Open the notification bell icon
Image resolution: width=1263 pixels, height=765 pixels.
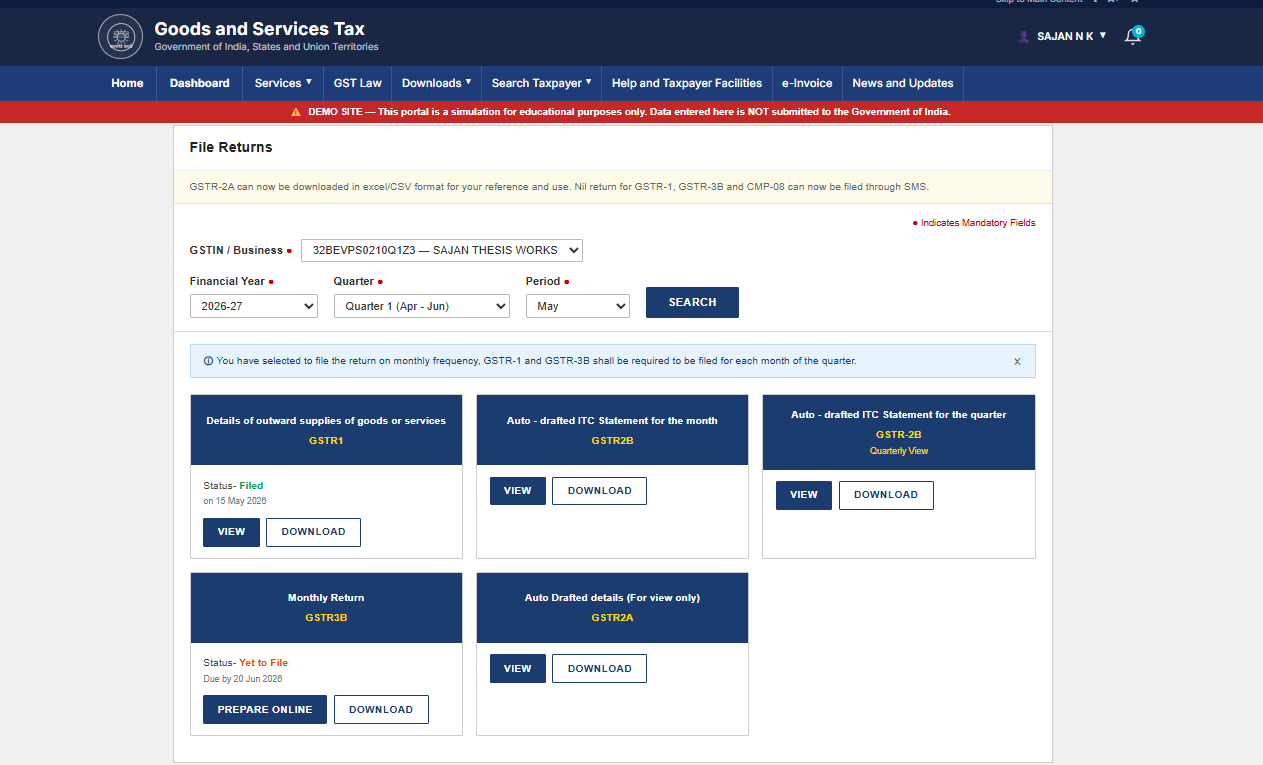pos(1133,36)
